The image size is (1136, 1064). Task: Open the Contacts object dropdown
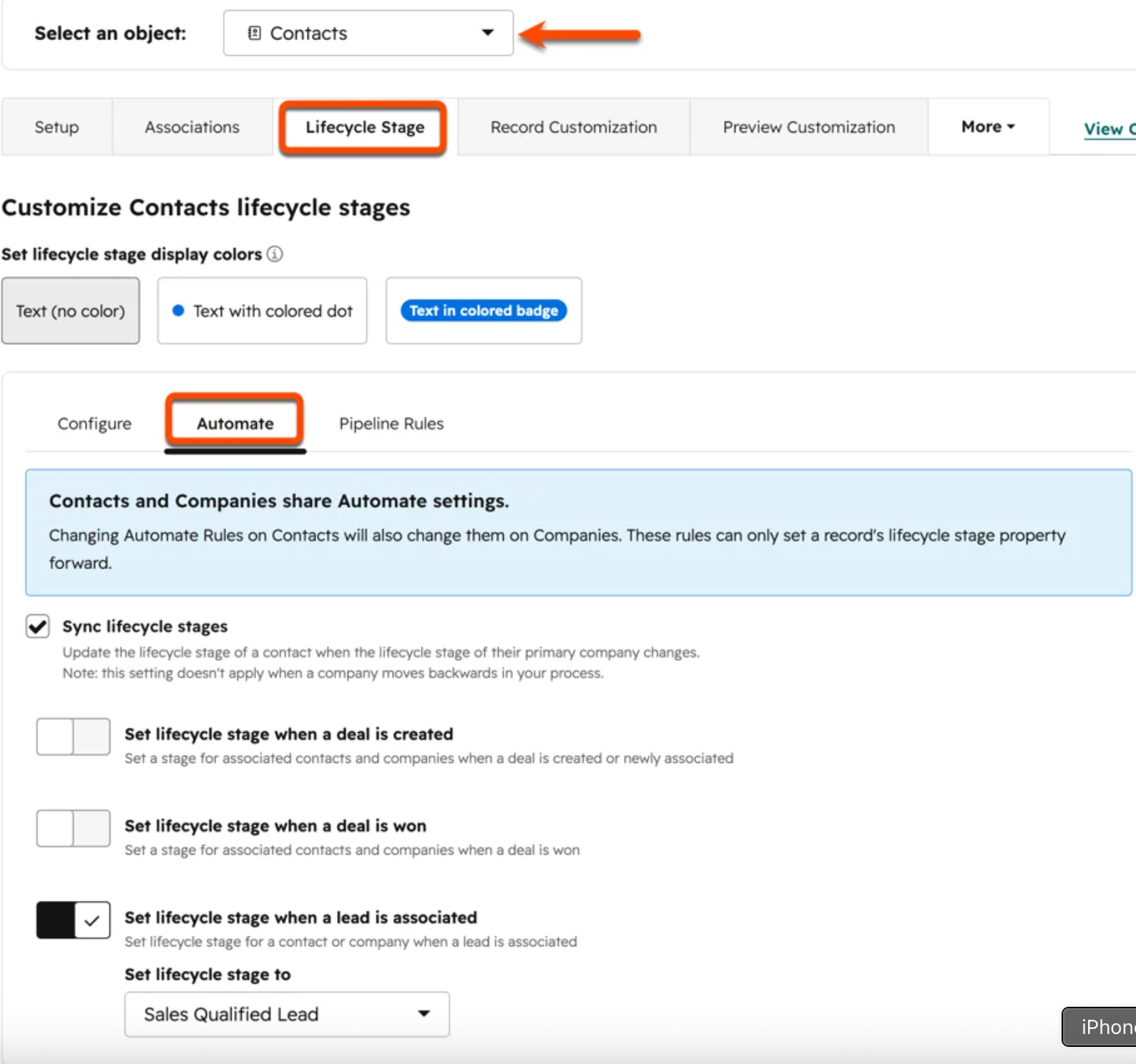point(368,33)
